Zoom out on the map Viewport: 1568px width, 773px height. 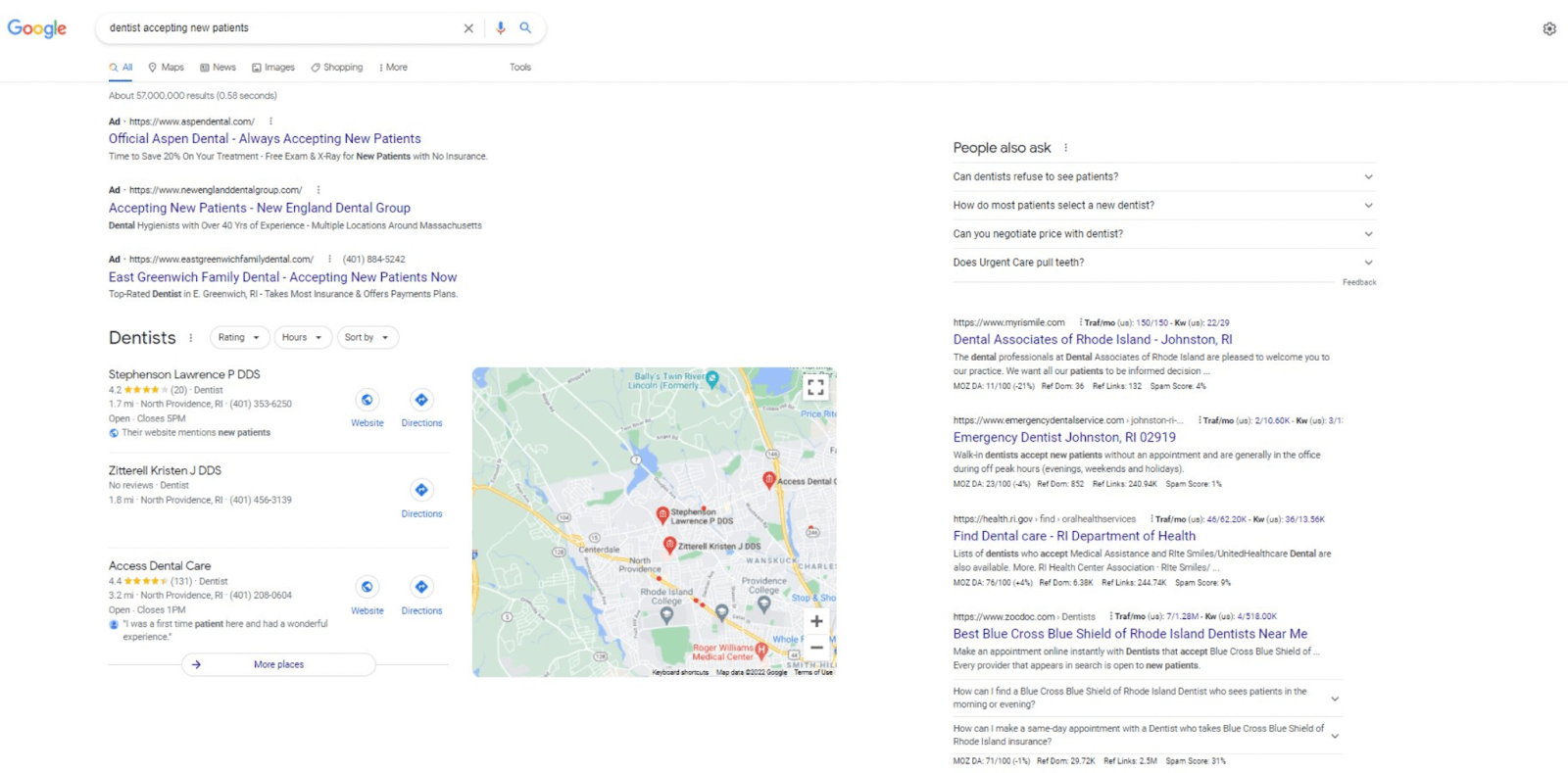pos(816,648)
